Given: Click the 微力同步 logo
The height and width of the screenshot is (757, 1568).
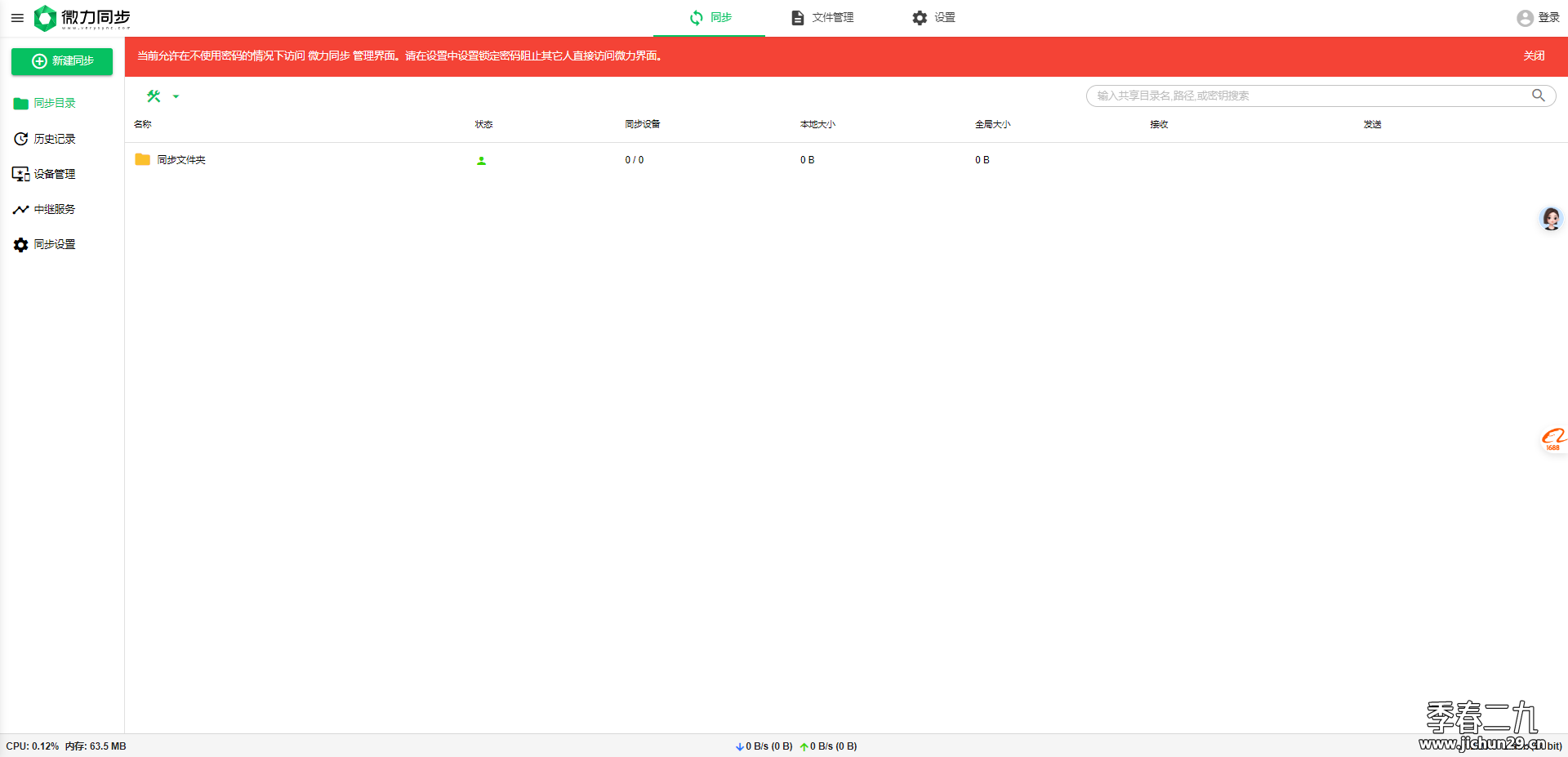Looking at the screenshot, I should coord(82,18).
